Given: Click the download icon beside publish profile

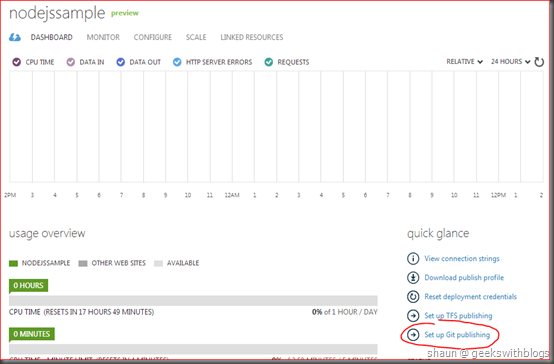Looking at the screenshot, I should 413,278.
